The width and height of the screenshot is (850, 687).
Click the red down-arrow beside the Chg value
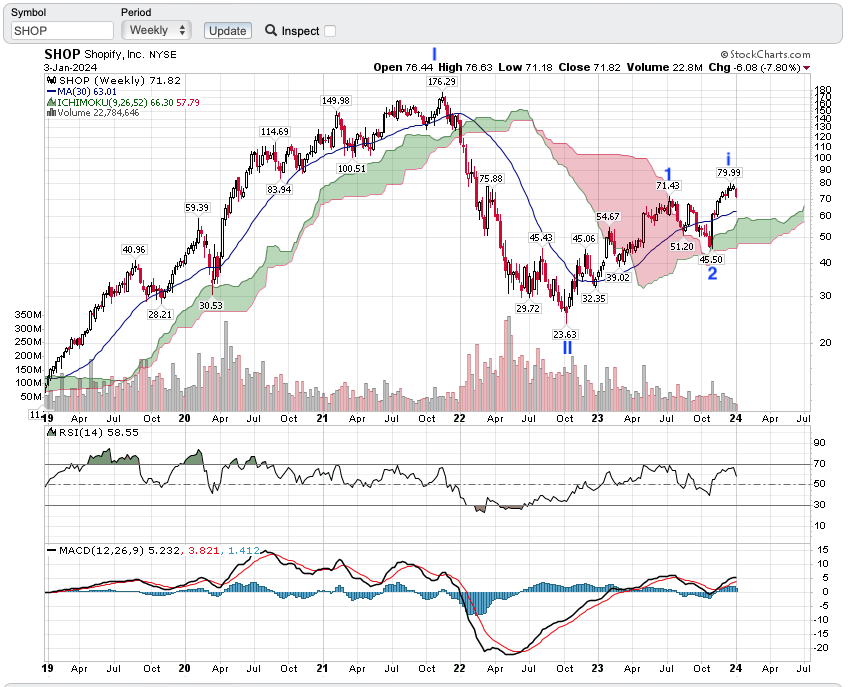(807, 68)
